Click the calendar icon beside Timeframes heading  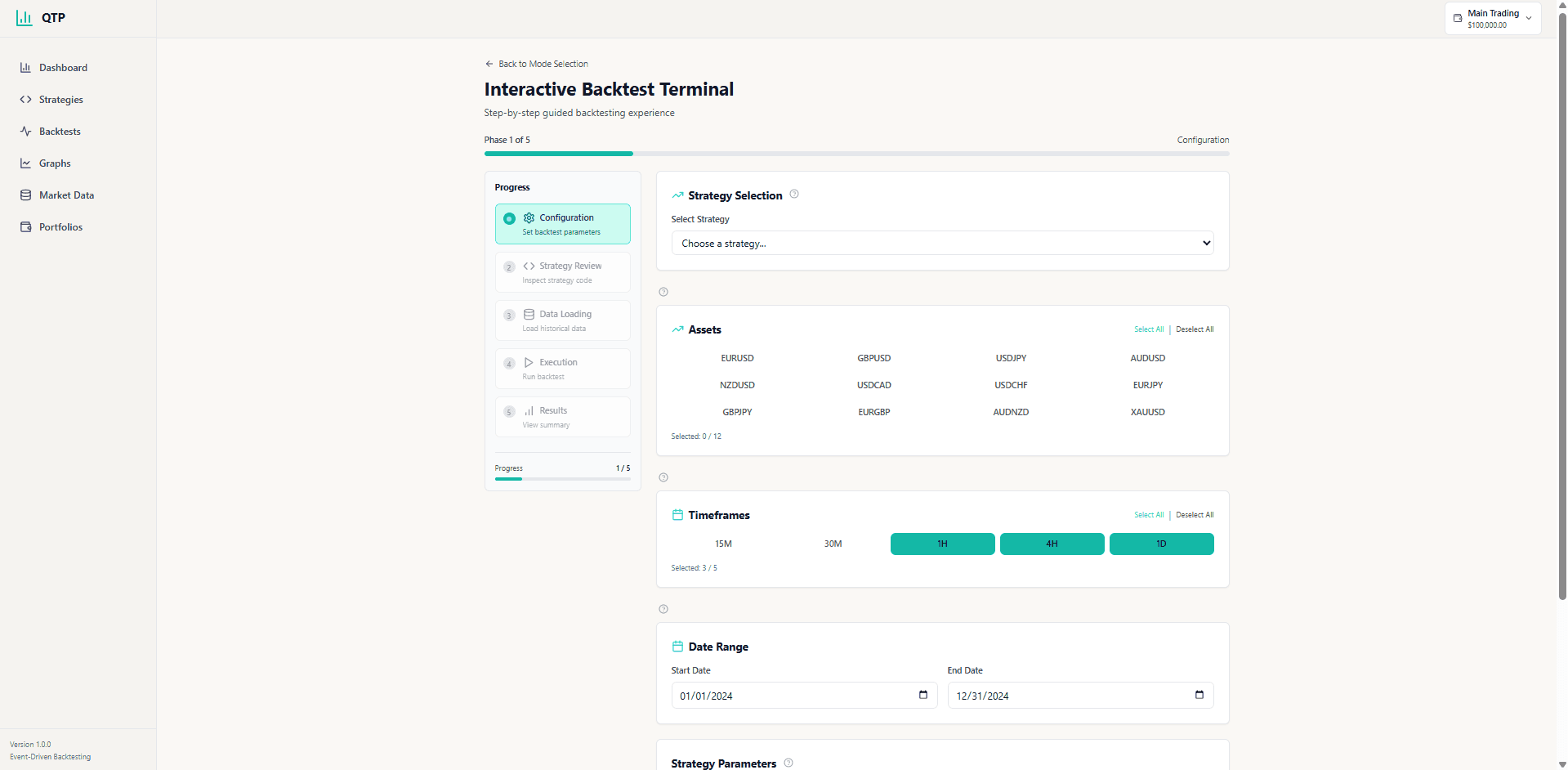677,515
